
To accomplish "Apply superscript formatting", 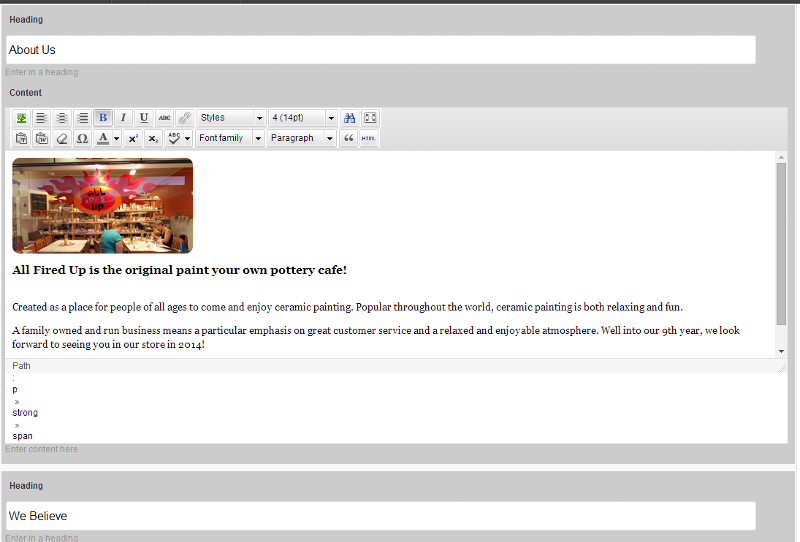I will 133,138.
